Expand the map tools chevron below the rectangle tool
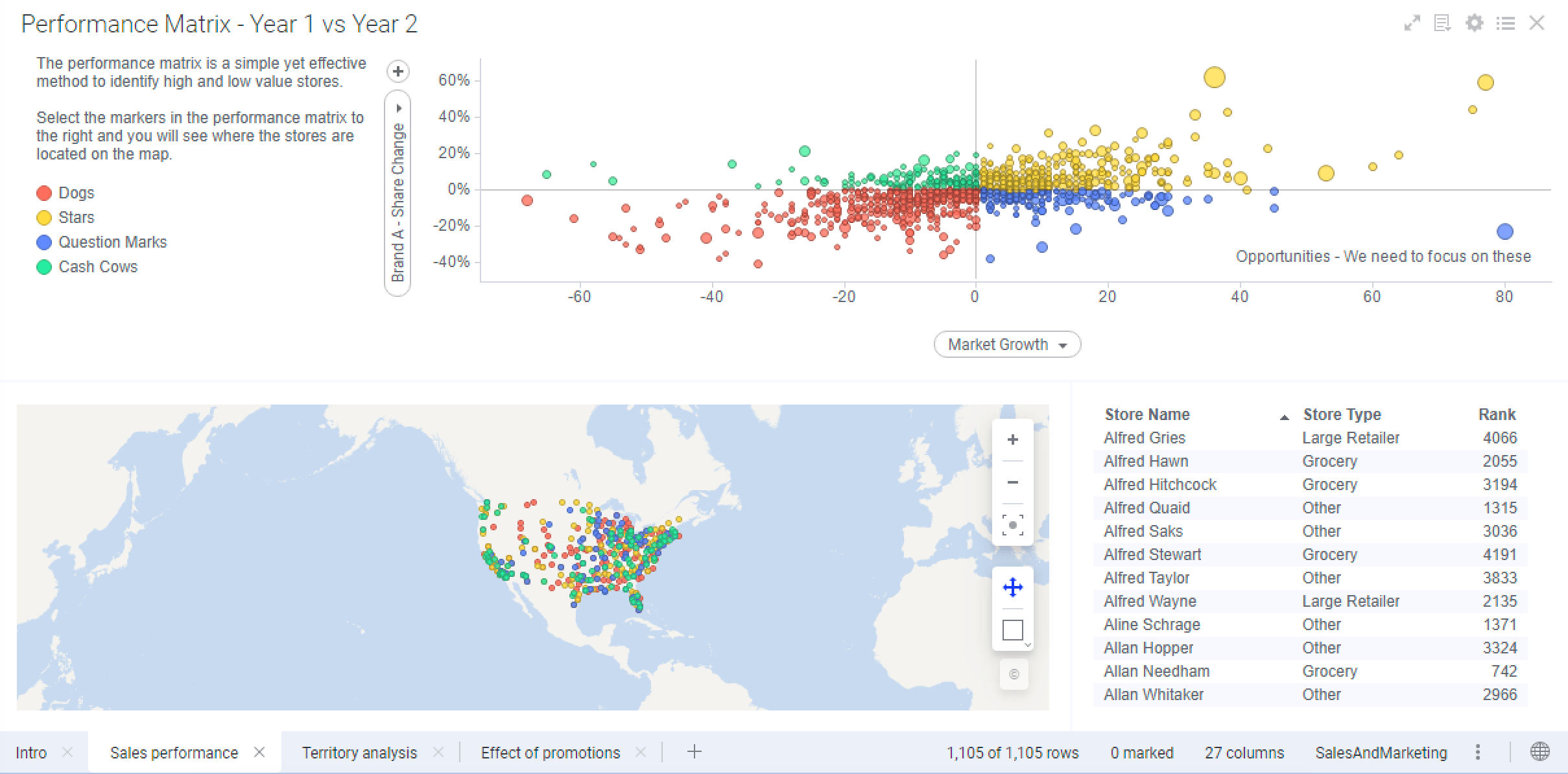This screenshot has height=774, width=1568. (1027, 645)
